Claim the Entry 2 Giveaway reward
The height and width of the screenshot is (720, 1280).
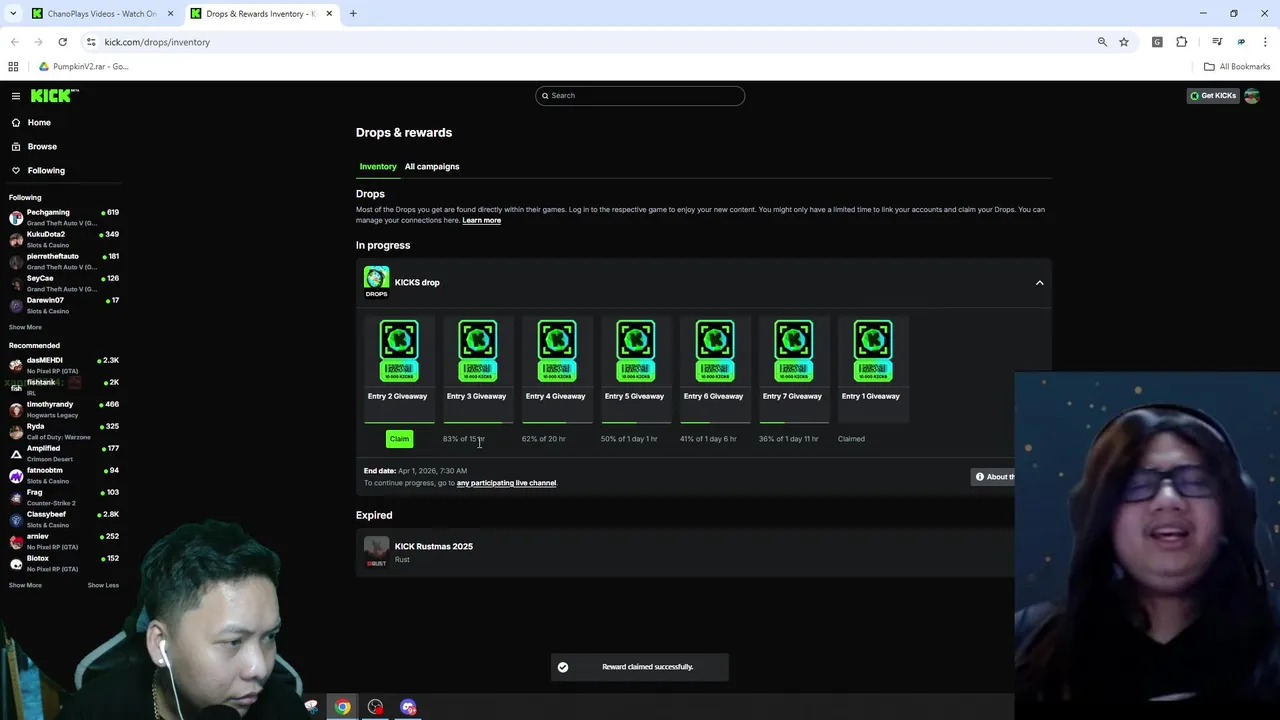pos(399,438)
